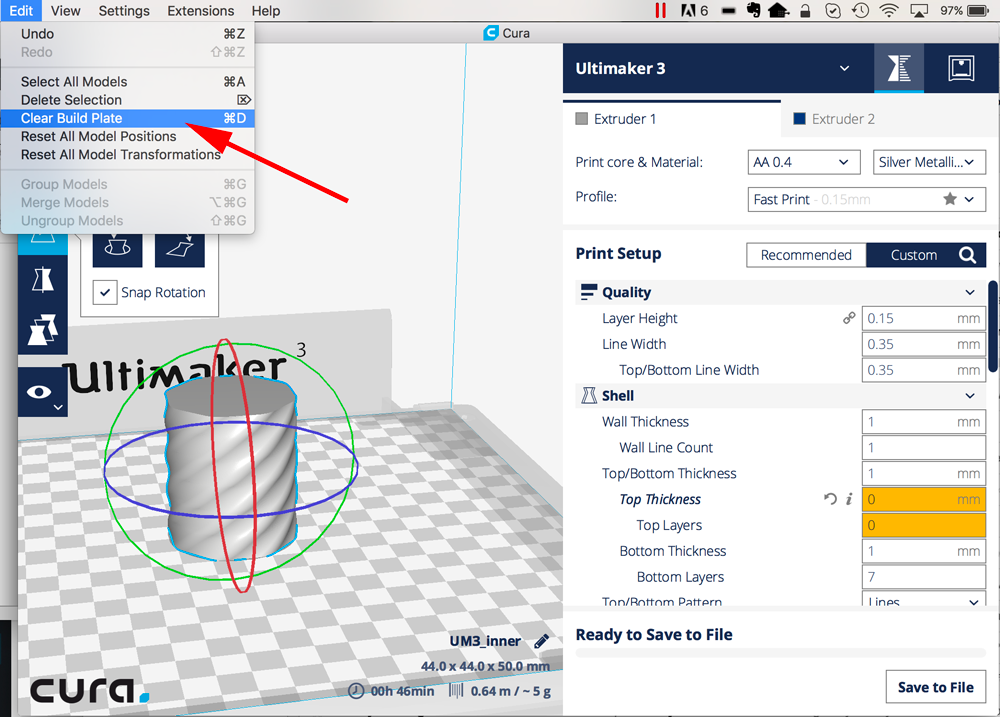1000x717 pixels.
Task: Switch to the Extruder 1 tab
Action: tap(672, 119)
